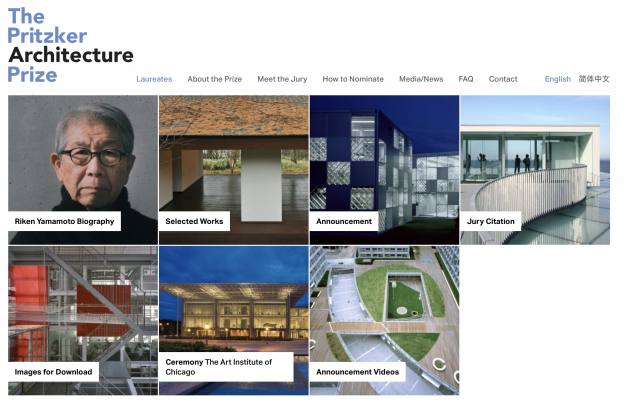Image resolution: width=638 pixels, height=403 pixels.
Task: Switch site language to 简体中文
Action: tap(594, 79)
